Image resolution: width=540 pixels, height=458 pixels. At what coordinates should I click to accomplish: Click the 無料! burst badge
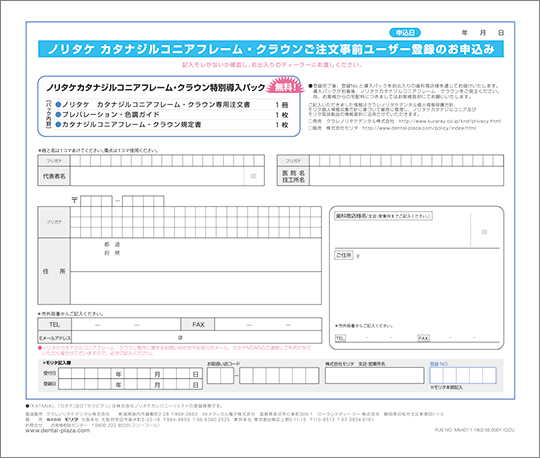[285, 86]
